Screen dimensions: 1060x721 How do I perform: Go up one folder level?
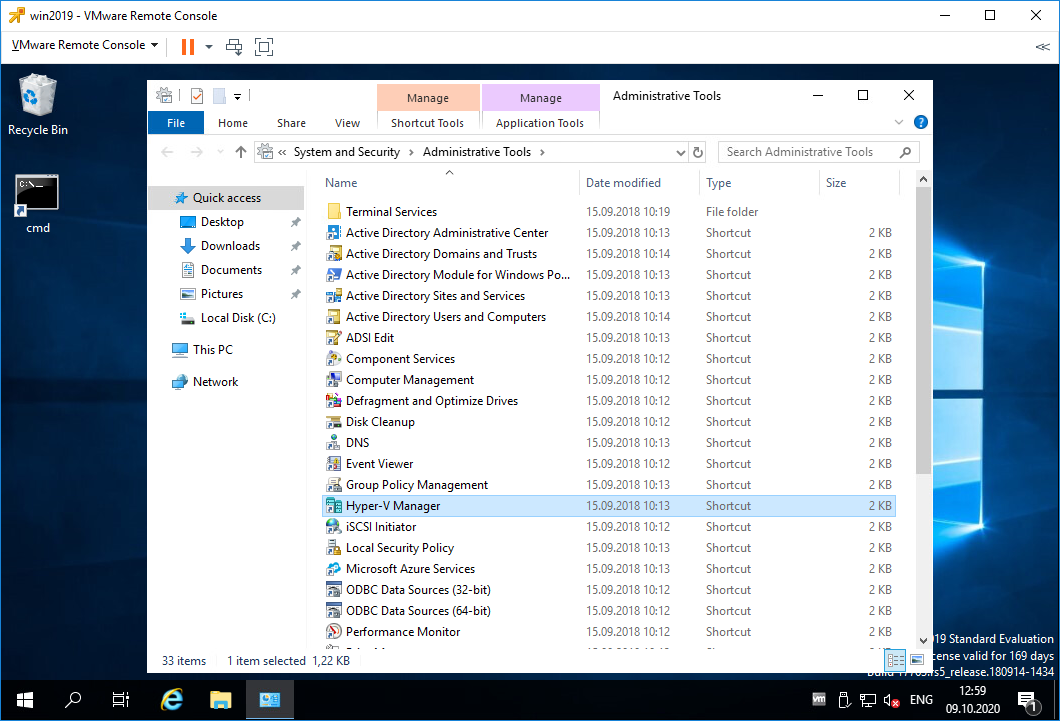[x=241, y=152]
